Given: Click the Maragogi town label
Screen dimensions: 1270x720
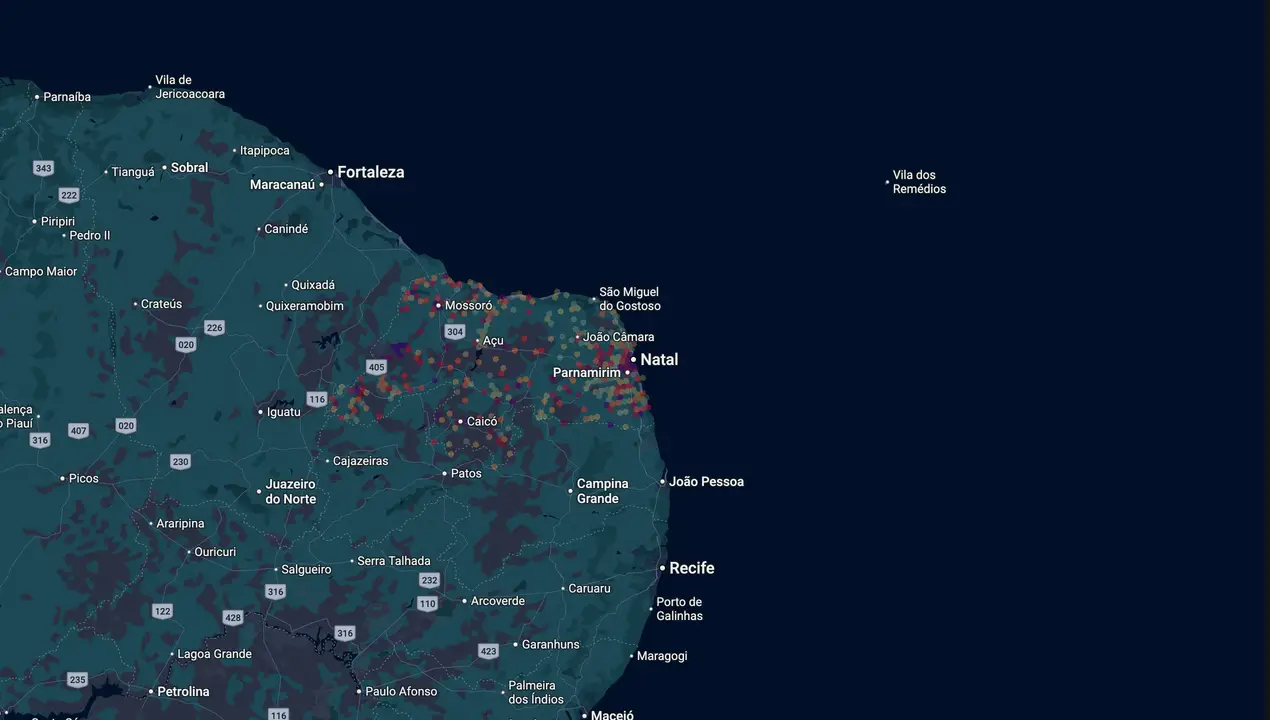Looking at the screenshot, I should pyautogui.click(x=662, y=656).
